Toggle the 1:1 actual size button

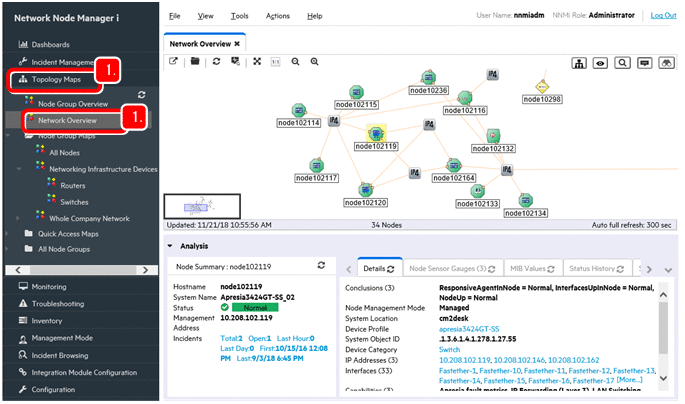(x=275, y=62)
